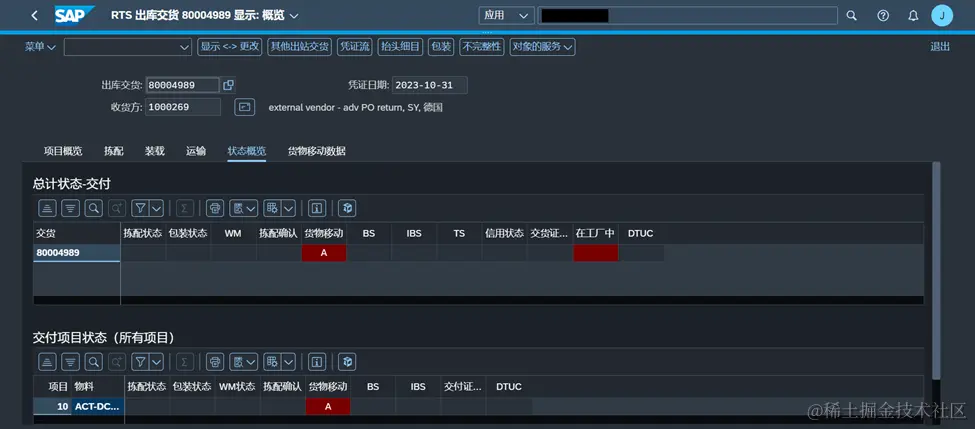Click item number 10 cell

coord(53,407)
